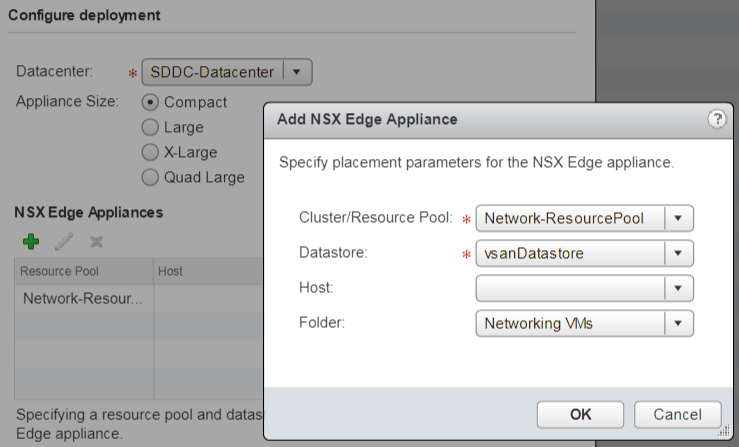Screen dimensions: 739x447
Task: Open the Host dropdown arrow
Action: tap(680, 288)
